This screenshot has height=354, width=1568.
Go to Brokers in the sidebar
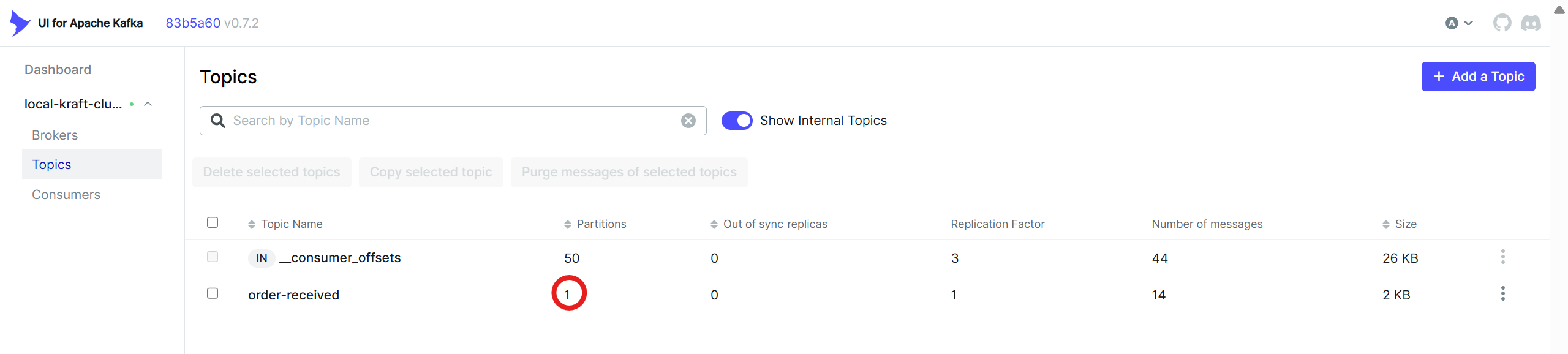click(55, 135)
